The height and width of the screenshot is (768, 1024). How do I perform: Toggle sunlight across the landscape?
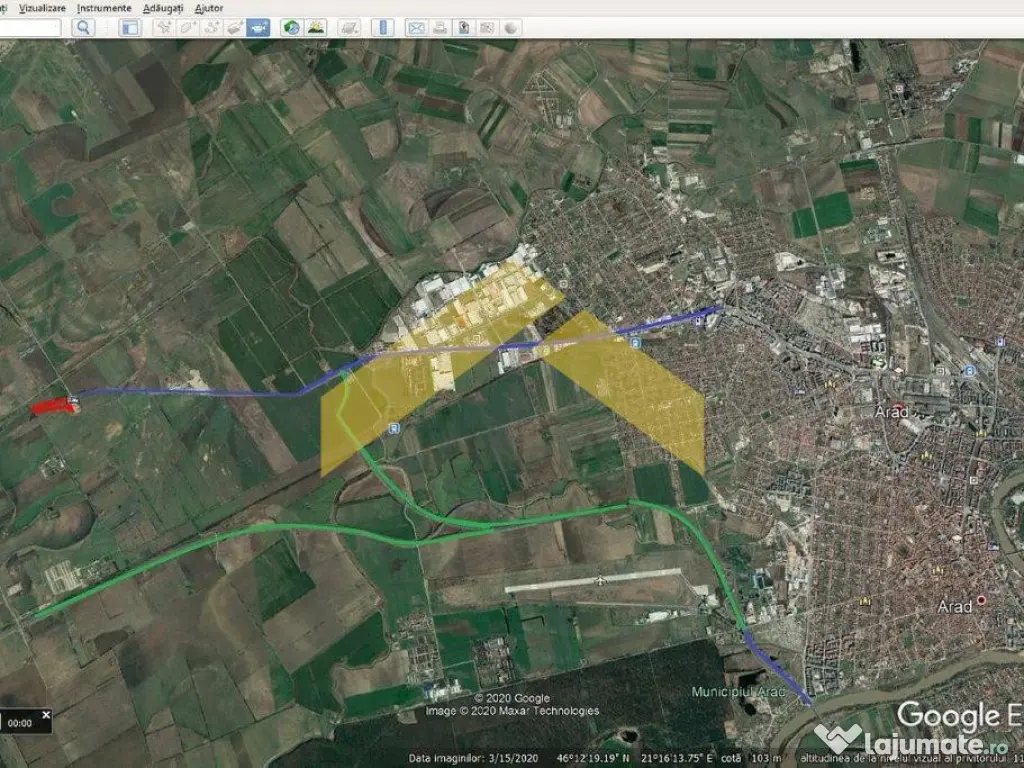click(x=316, y=28)
